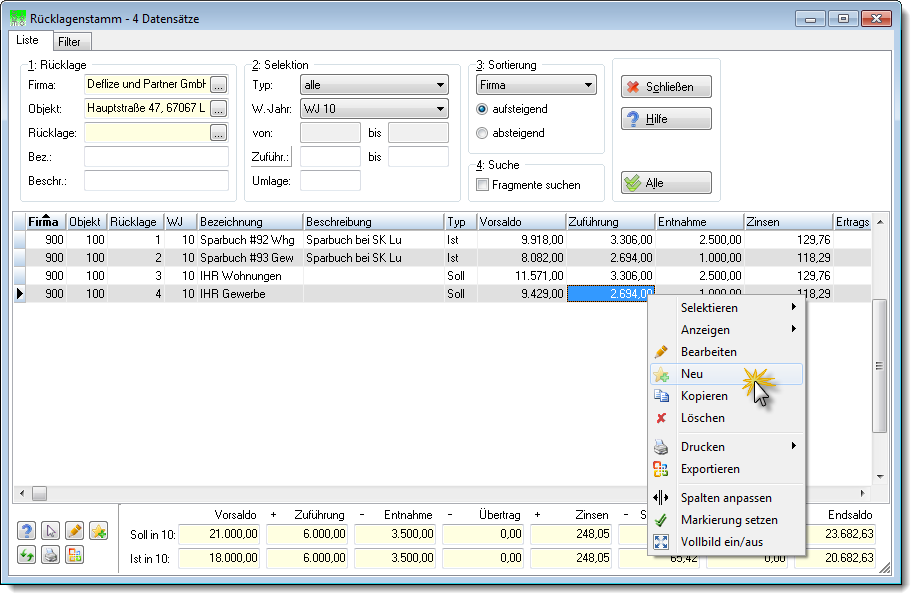Switch to the Filter tab
The height and width of the screenshot is (600, 917).
pyautogui.click(x=70, y=42)
